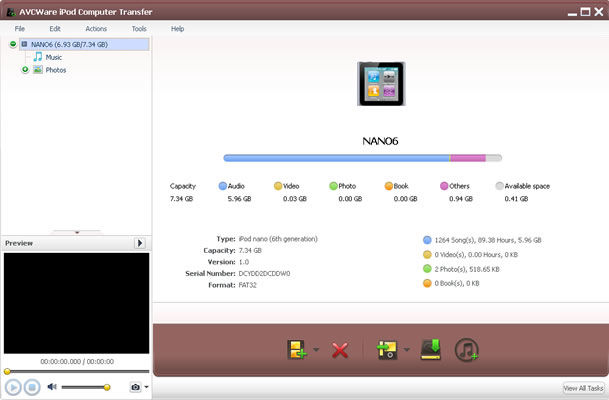Click the FAT32 format value
This screenshot has width=609, height=400.
tap(247, 285)
